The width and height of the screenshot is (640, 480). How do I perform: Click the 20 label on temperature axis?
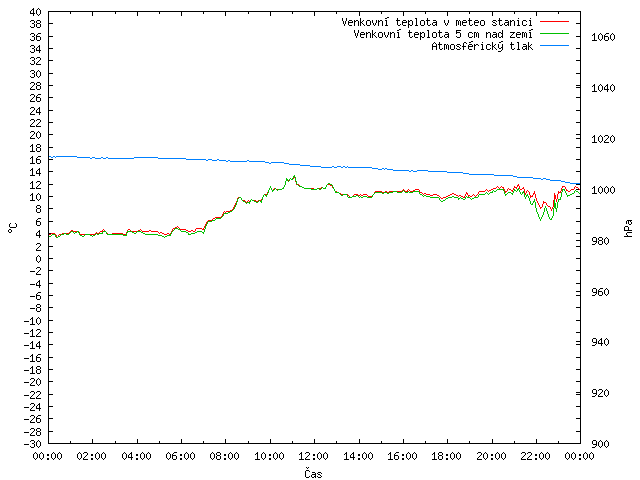click(36, 135)
